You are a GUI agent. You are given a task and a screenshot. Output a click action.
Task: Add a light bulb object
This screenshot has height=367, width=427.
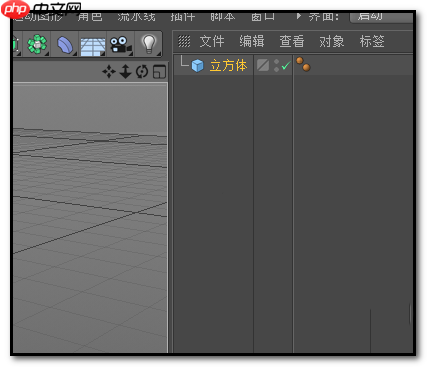[149, 44]
